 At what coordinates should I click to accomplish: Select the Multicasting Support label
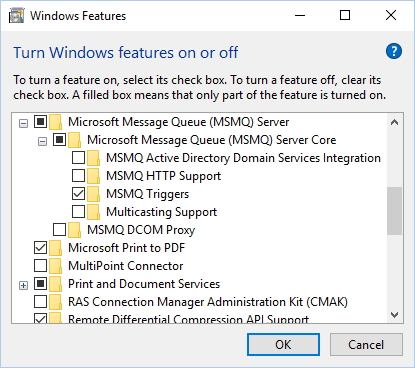tap(161, 212)
